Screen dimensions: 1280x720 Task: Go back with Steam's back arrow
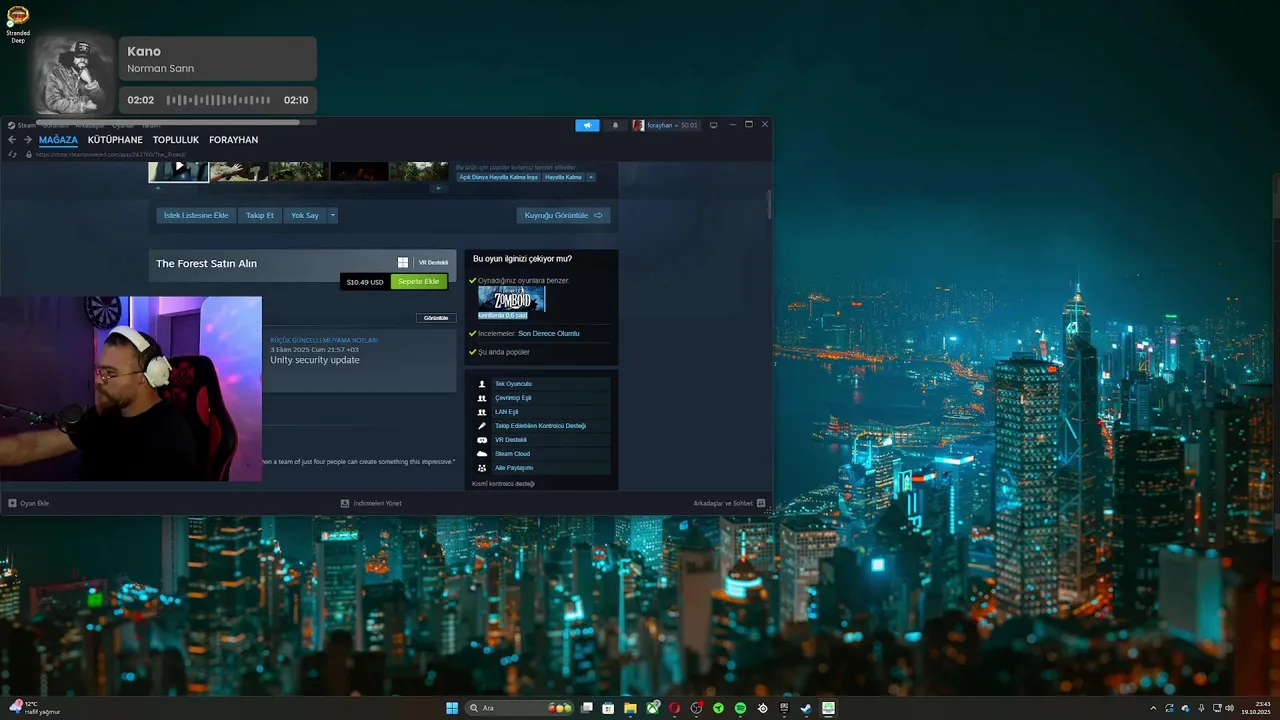pos(12,140)
